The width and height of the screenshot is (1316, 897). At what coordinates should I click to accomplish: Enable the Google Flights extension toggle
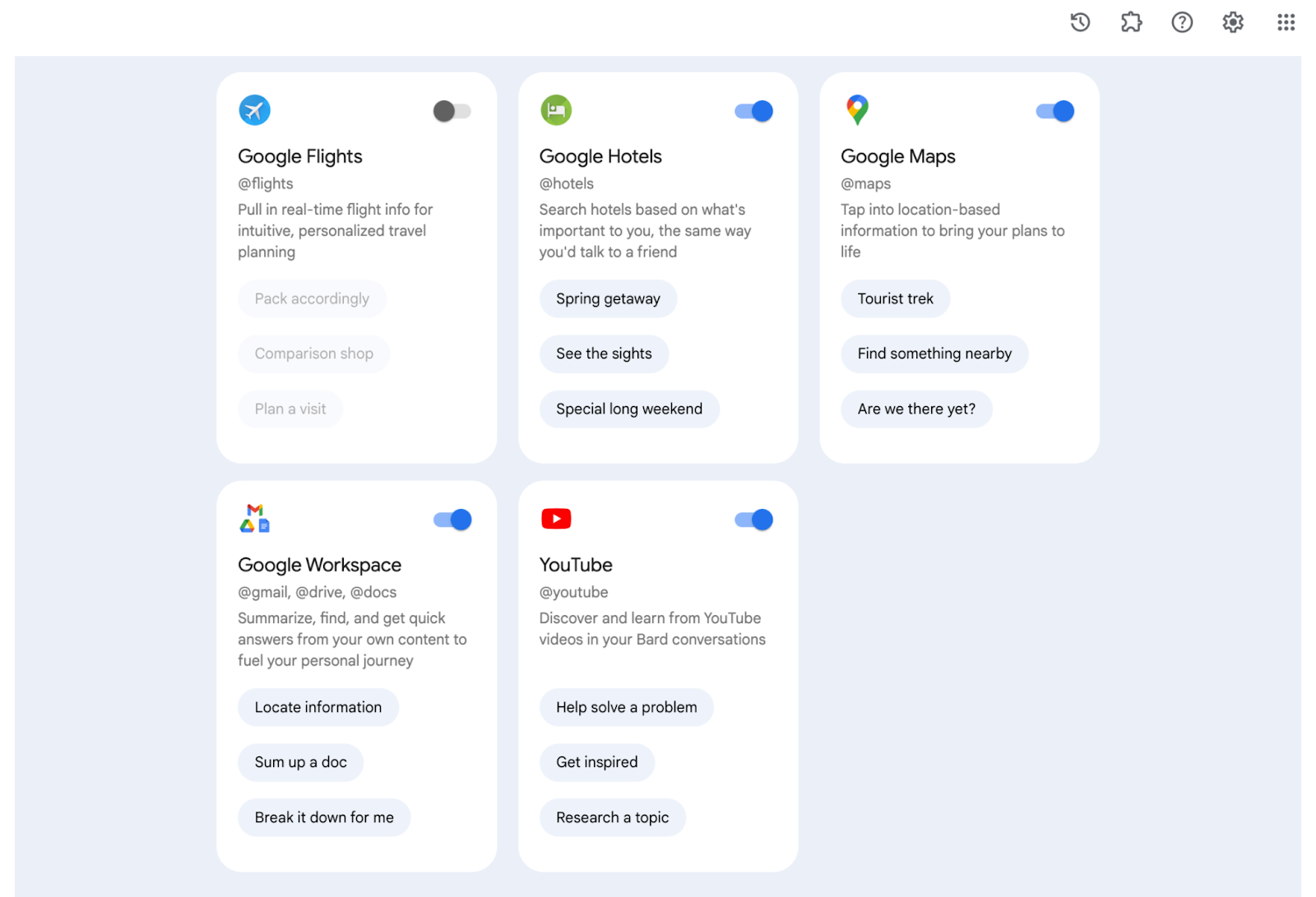click(452, 111)
